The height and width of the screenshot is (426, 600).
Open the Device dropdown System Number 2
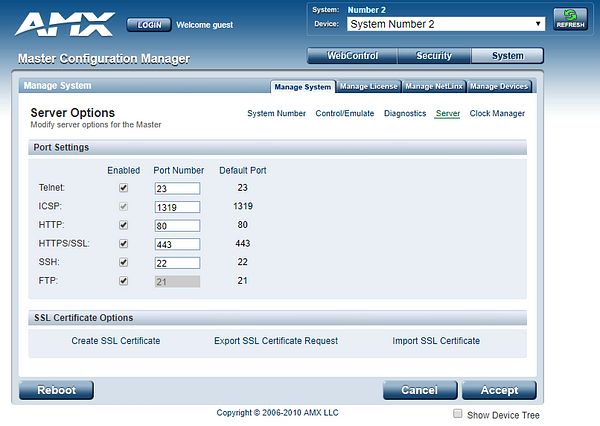(x=446, y=24)
